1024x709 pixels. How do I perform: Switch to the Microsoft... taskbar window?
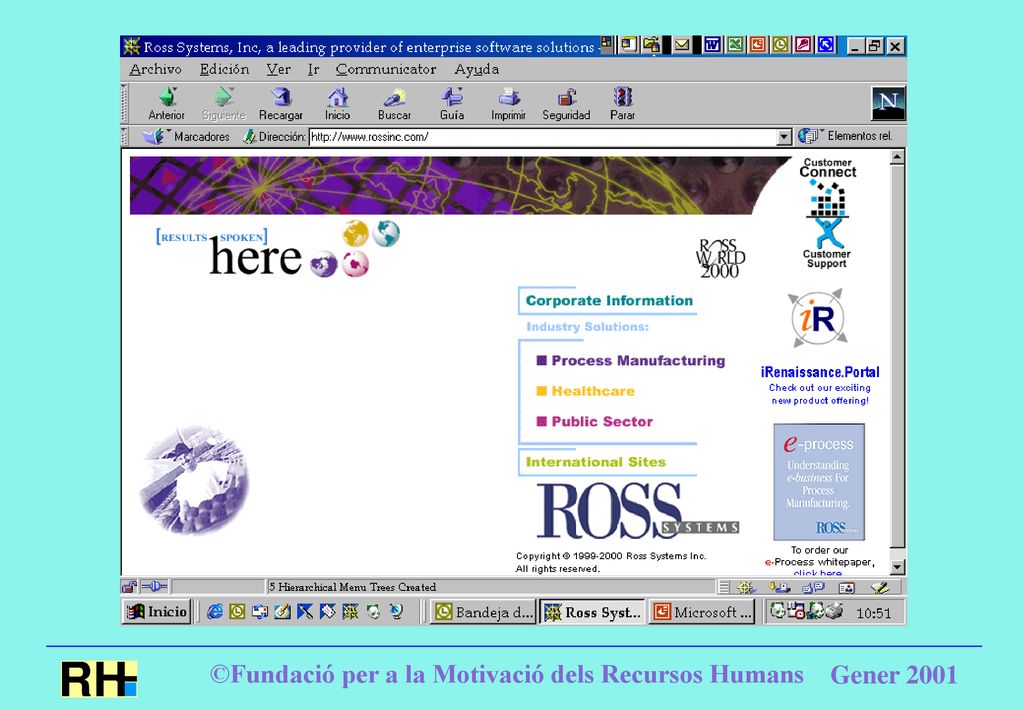(x=702, y=612)
